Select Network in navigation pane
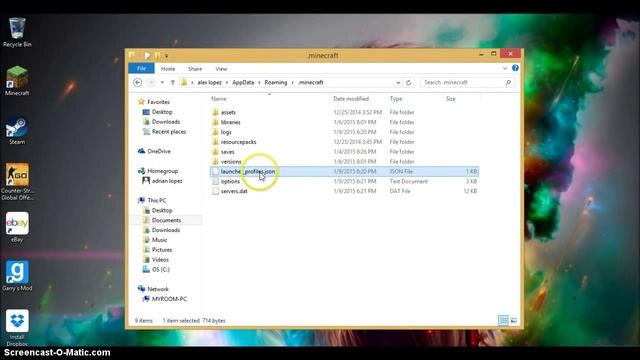The width and height of the screenshot is (640, 360). click(x=158, y=289)
